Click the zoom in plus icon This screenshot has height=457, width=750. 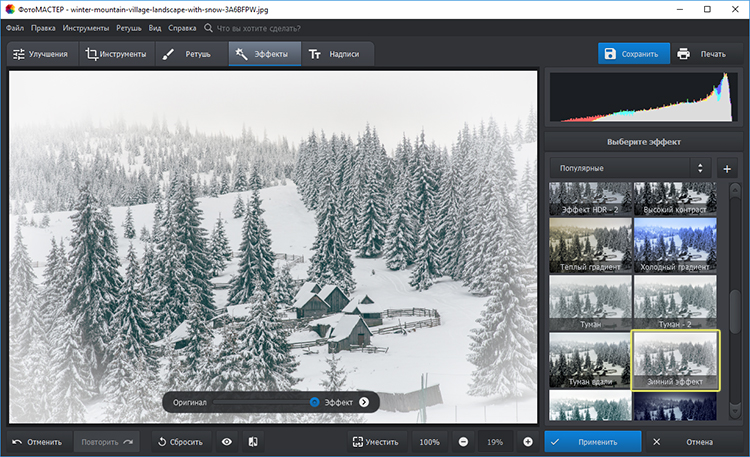coord(527,441)
